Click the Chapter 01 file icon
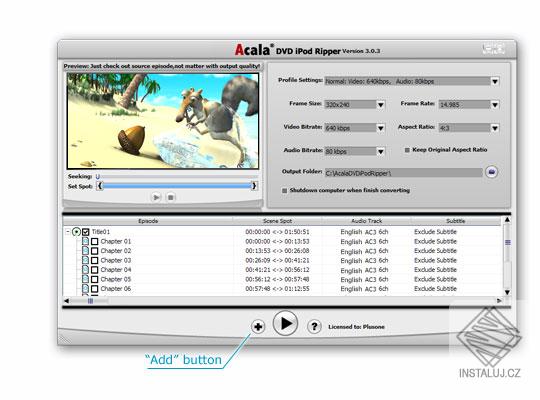This screenshot has width=540, height=400. pyautogui.click(x=85, y=241)
